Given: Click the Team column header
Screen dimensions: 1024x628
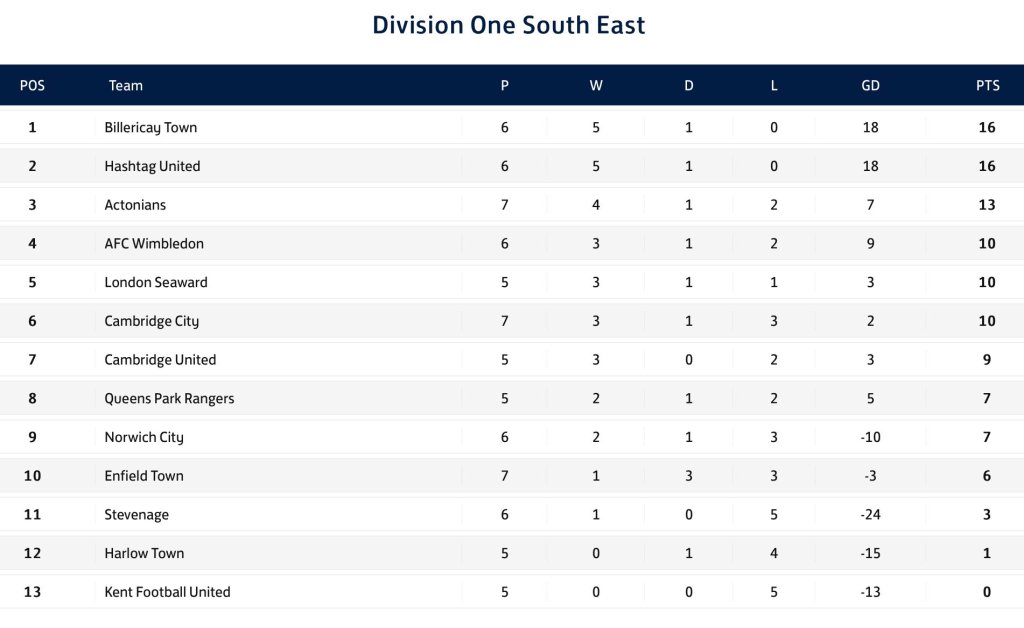Looking at the screenshot, I should [126, 85].
